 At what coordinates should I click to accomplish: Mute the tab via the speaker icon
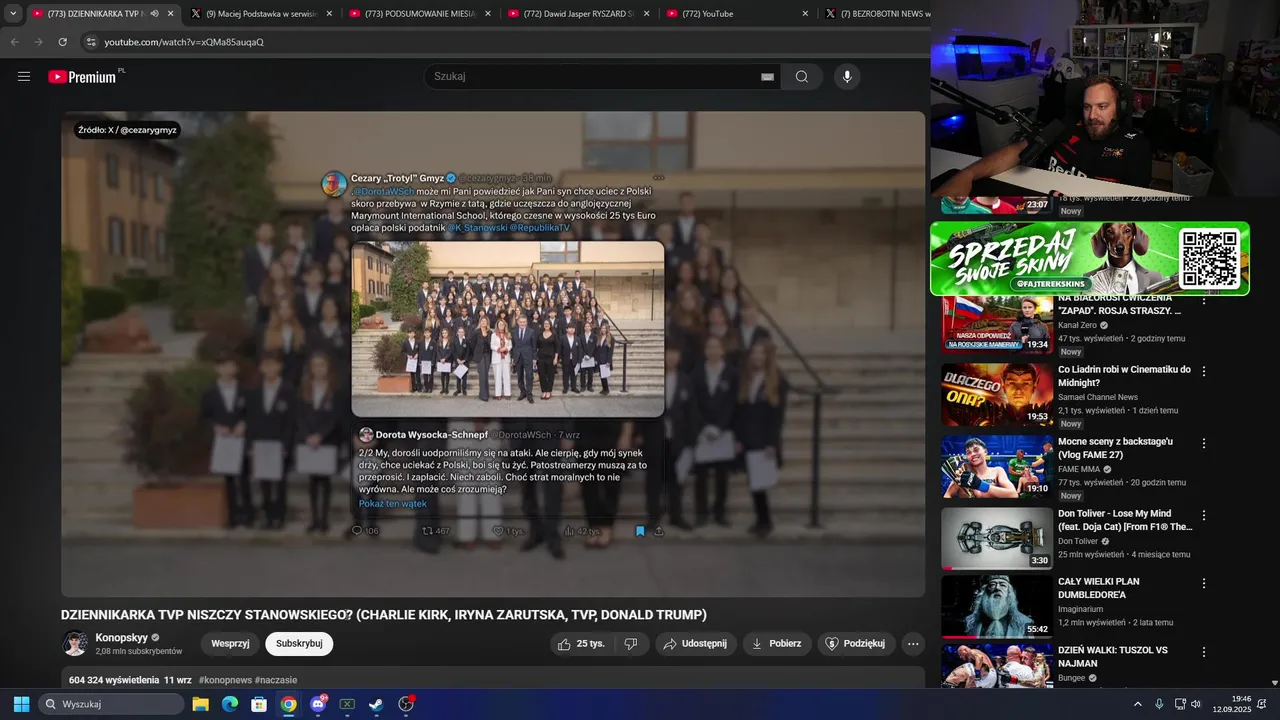click(x=154, y=14)
